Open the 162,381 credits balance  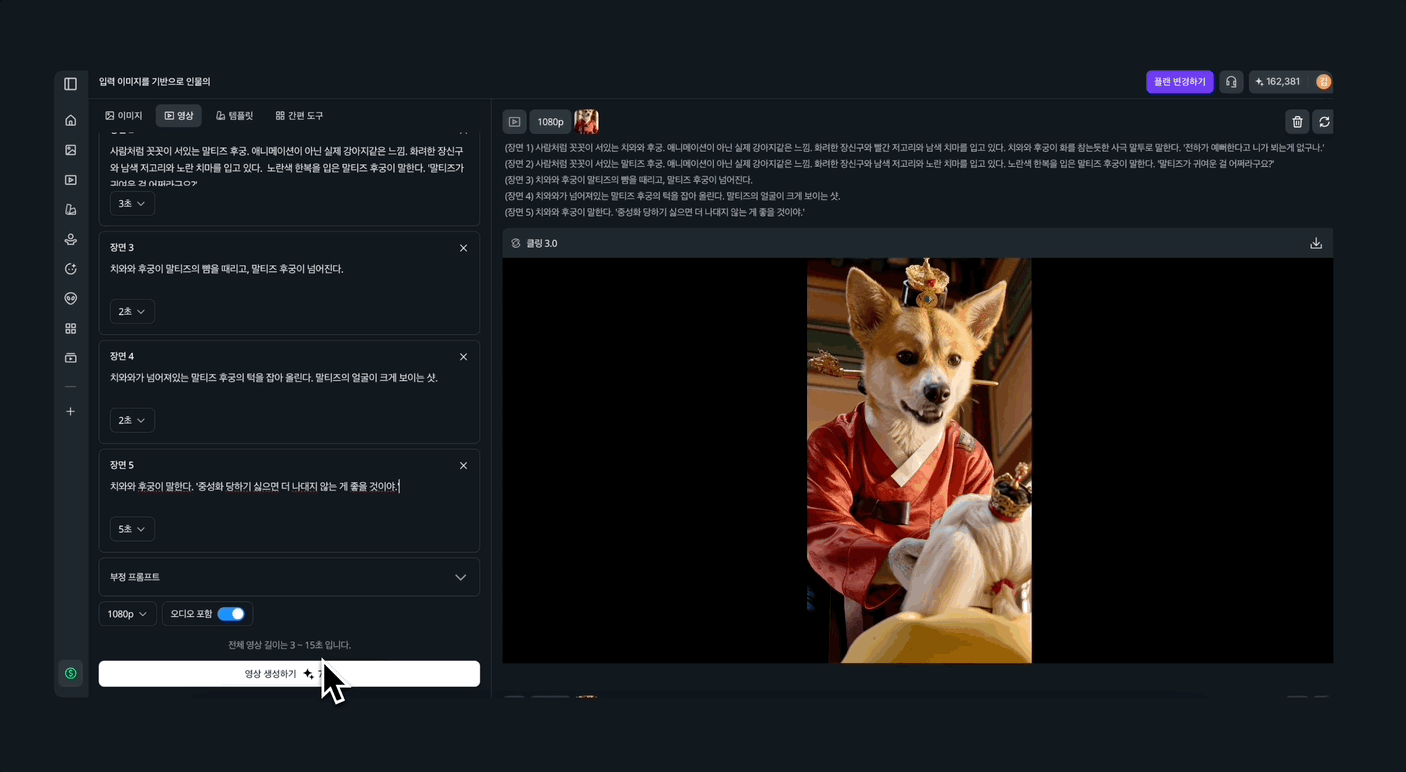coord(1278,82)
